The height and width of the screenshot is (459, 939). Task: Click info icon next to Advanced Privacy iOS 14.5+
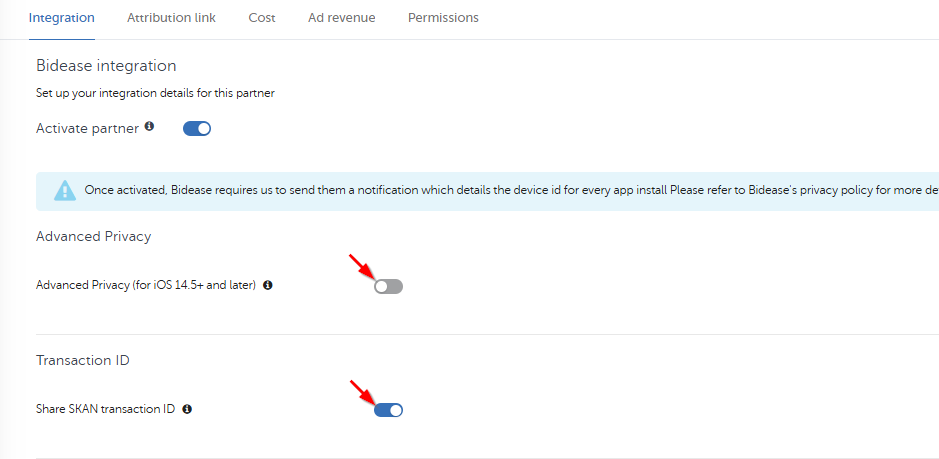268,285
